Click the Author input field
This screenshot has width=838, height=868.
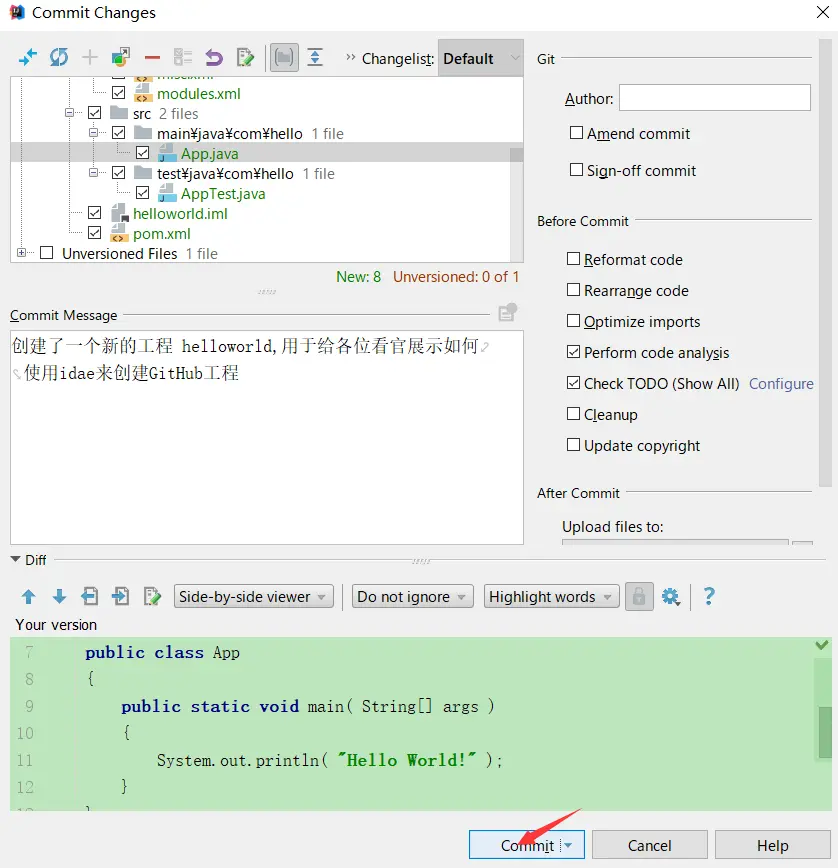[715, 97]
